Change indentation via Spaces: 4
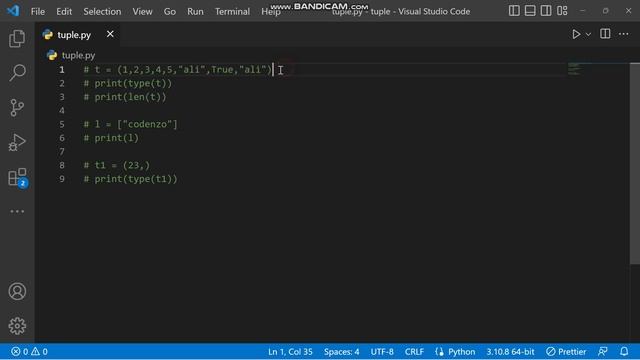640x360 pixels. [342, 351]
